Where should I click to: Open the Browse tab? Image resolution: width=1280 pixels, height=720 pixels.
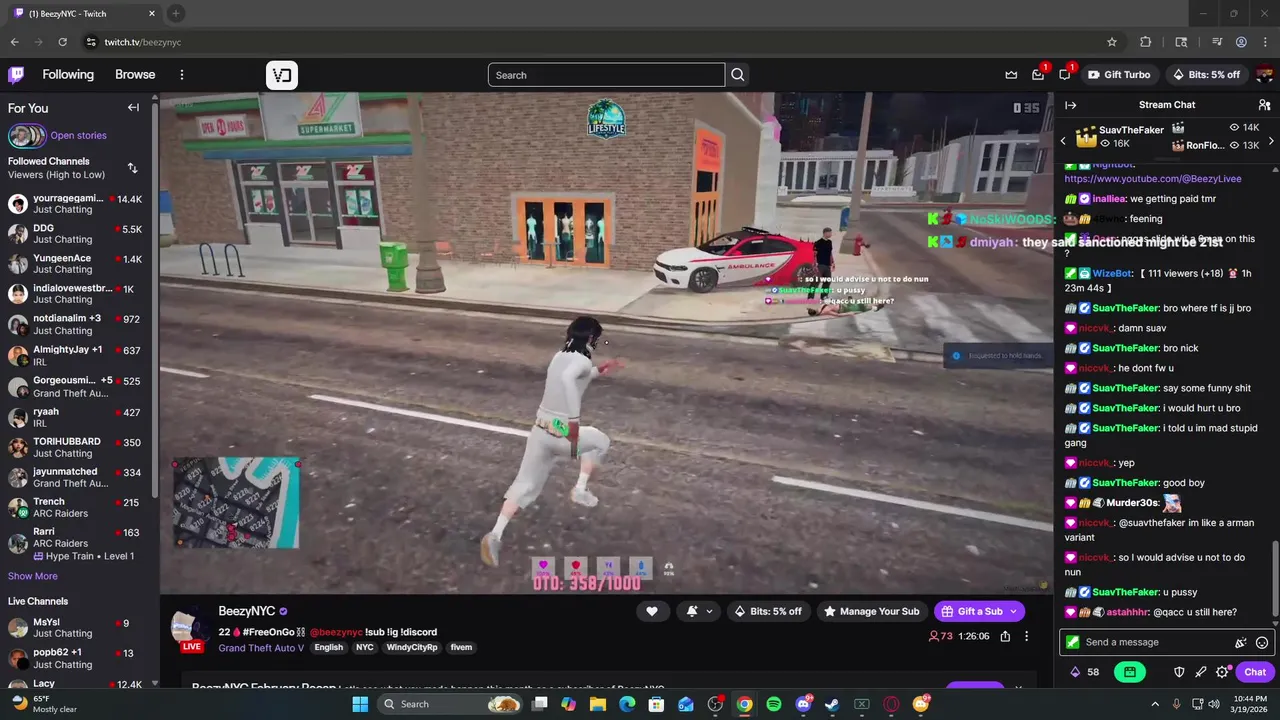pyautogui.click(x=135, y=75)
